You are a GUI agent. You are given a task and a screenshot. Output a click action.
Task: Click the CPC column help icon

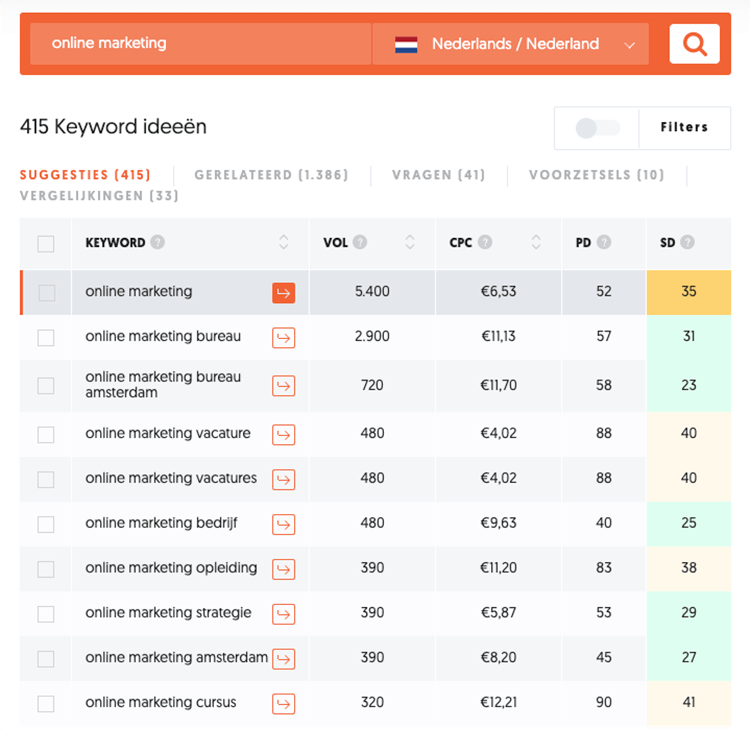point(485,242)
